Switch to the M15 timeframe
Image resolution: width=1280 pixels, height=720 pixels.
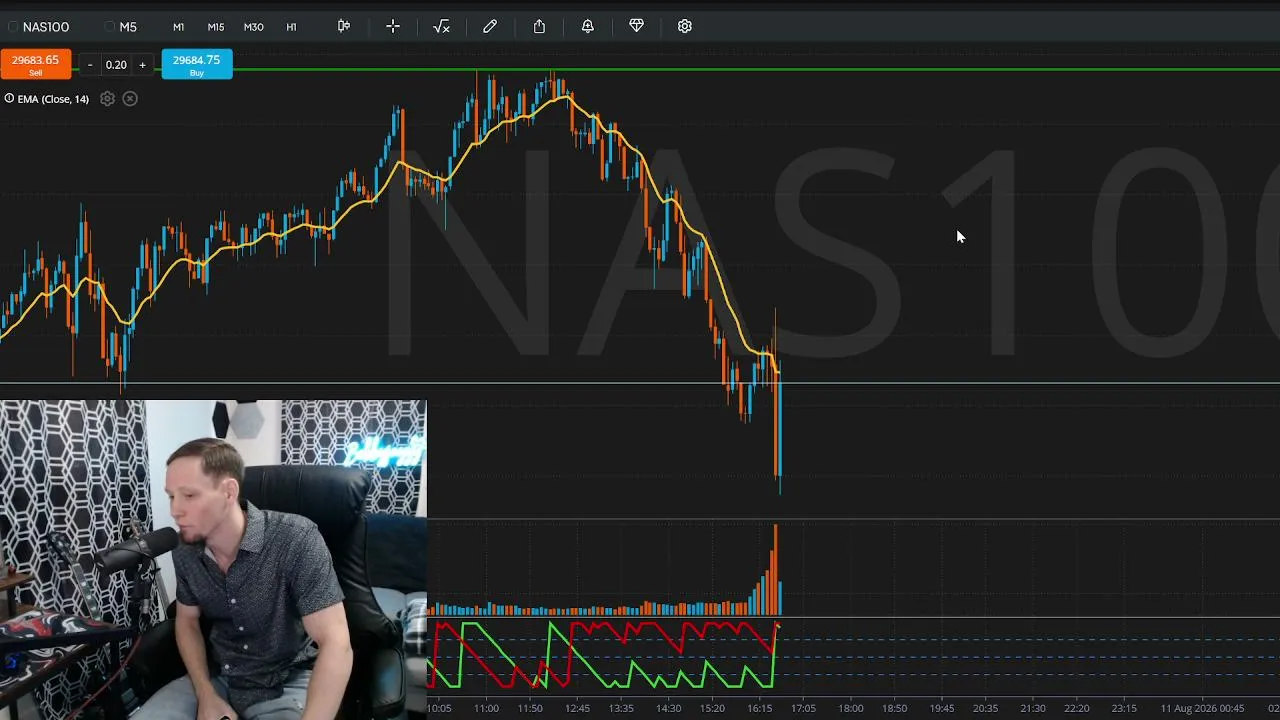216,27
